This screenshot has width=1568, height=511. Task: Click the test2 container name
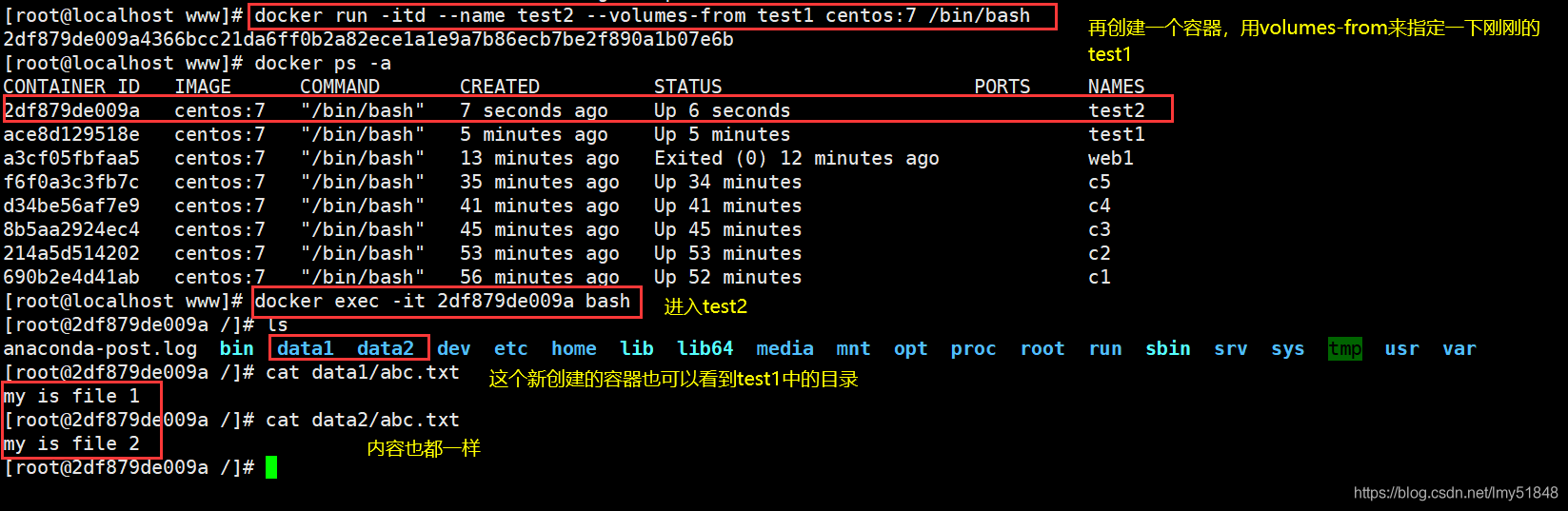[1117, 110]
